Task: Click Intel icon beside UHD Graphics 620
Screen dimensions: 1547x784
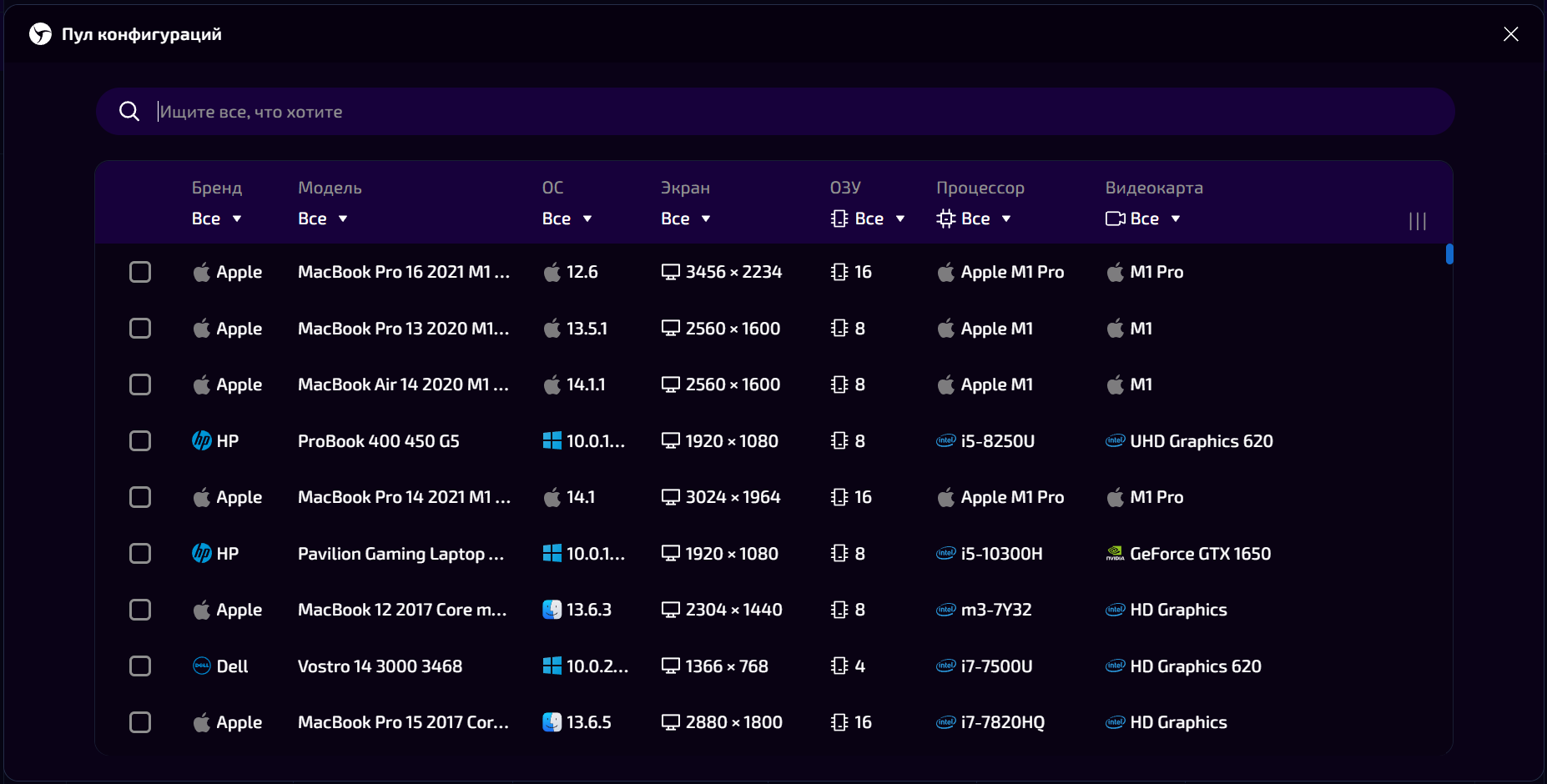Action: [x=1116, y=440]
